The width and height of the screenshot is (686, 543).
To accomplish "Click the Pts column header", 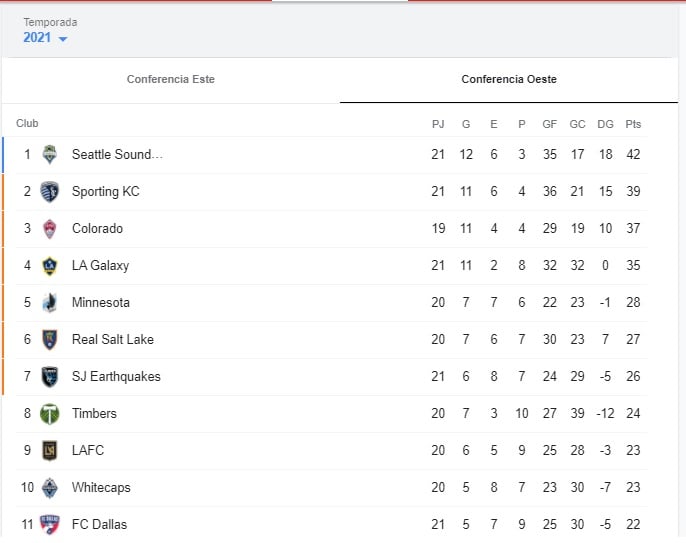I will (x=633, y=124).
